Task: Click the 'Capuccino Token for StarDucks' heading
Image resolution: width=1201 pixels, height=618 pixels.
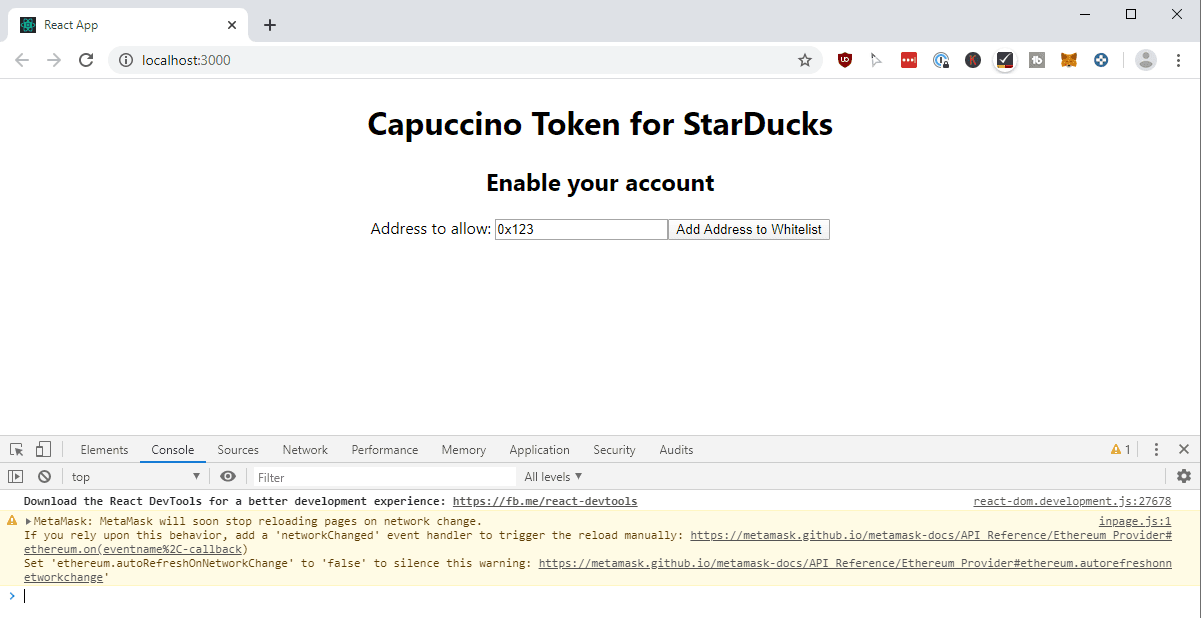Action: click(600, 124)
